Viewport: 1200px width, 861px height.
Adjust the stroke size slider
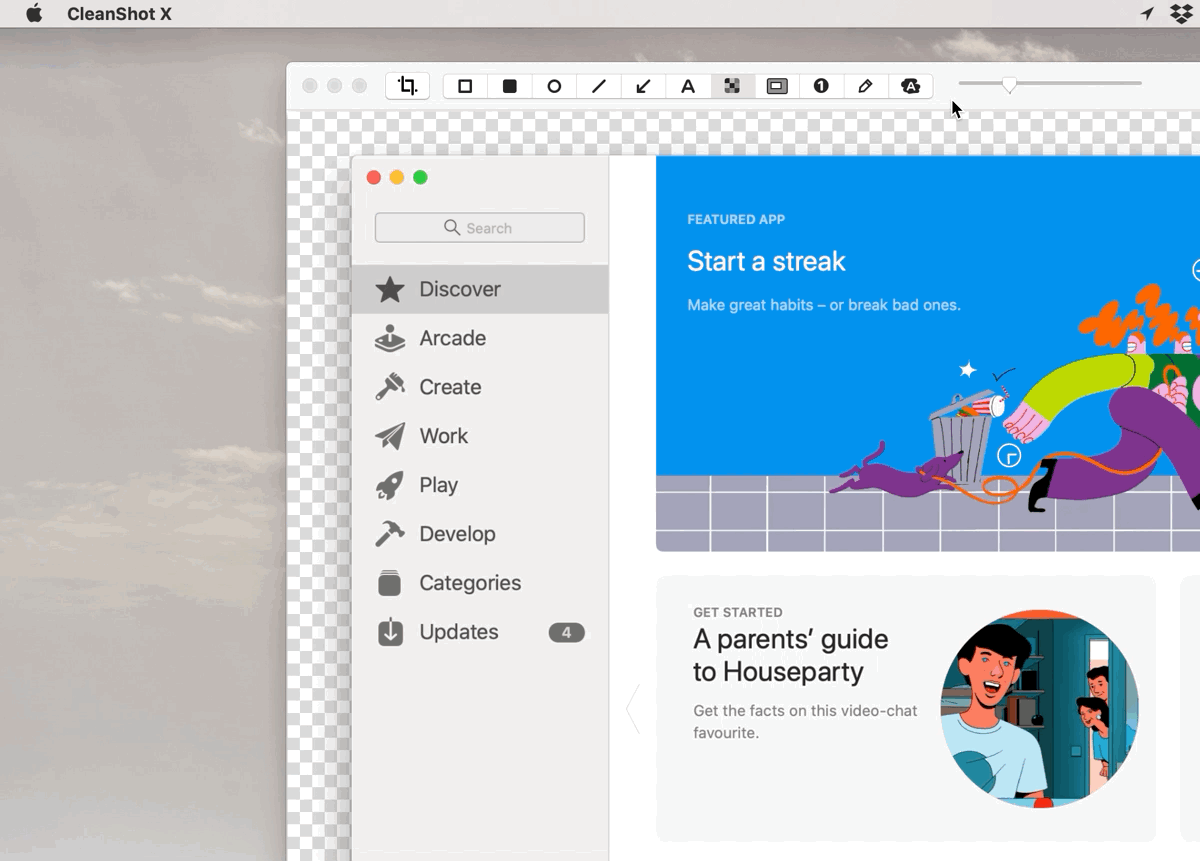[1009, 85]
